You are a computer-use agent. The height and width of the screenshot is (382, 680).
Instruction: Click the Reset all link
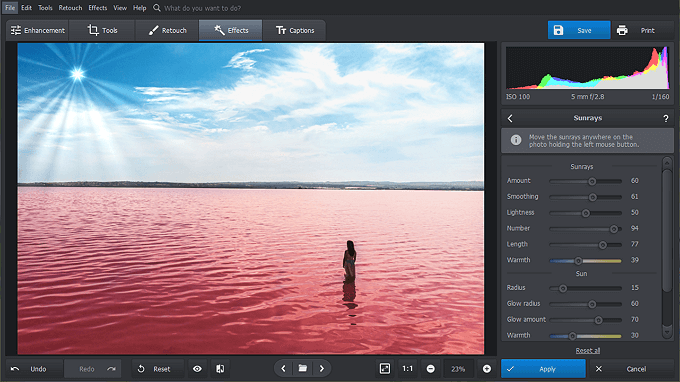(x=588, y=350)
